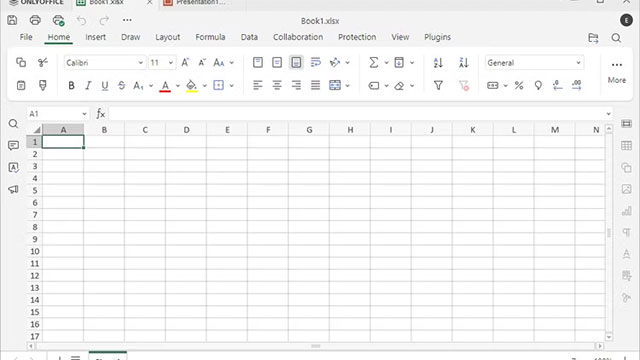This screenshot has height=360, width=640.
Task: Align text to top
Action: tap(258, 62)
